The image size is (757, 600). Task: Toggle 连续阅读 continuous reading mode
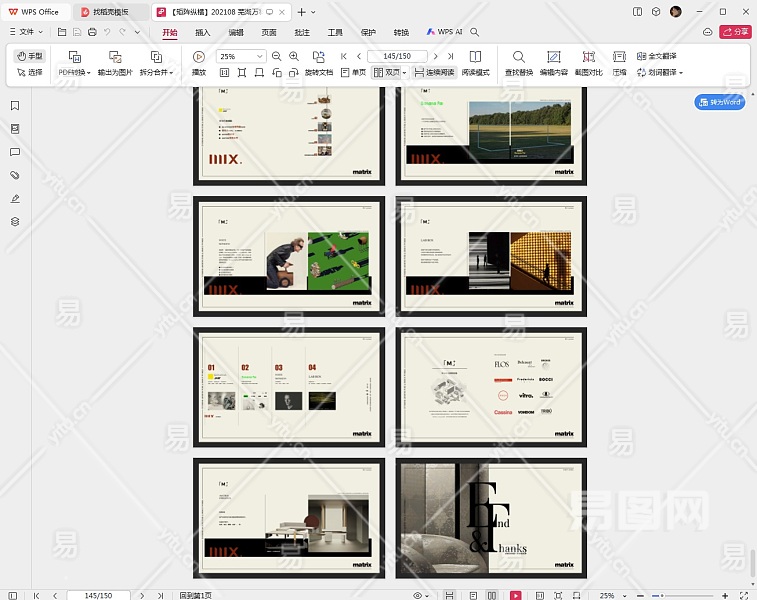[433, 73]
